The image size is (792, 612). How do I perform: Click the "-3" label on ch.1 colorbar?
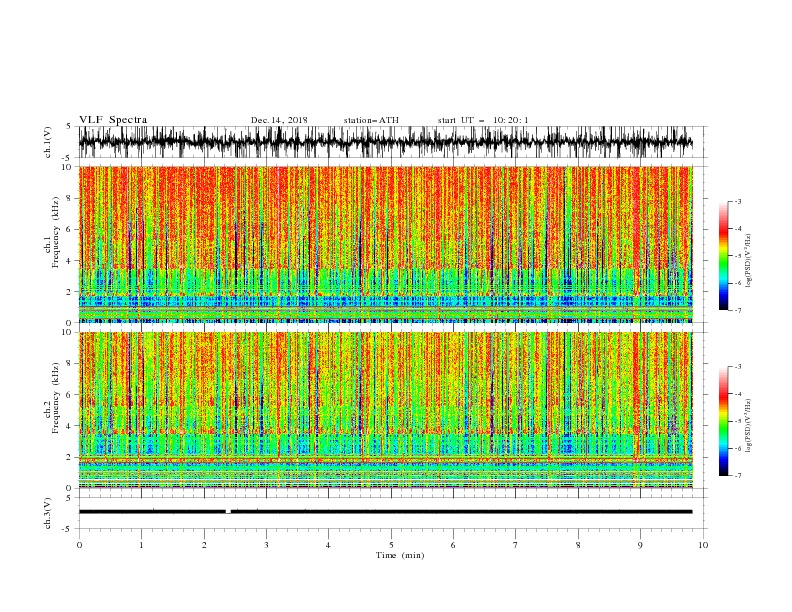737,201
